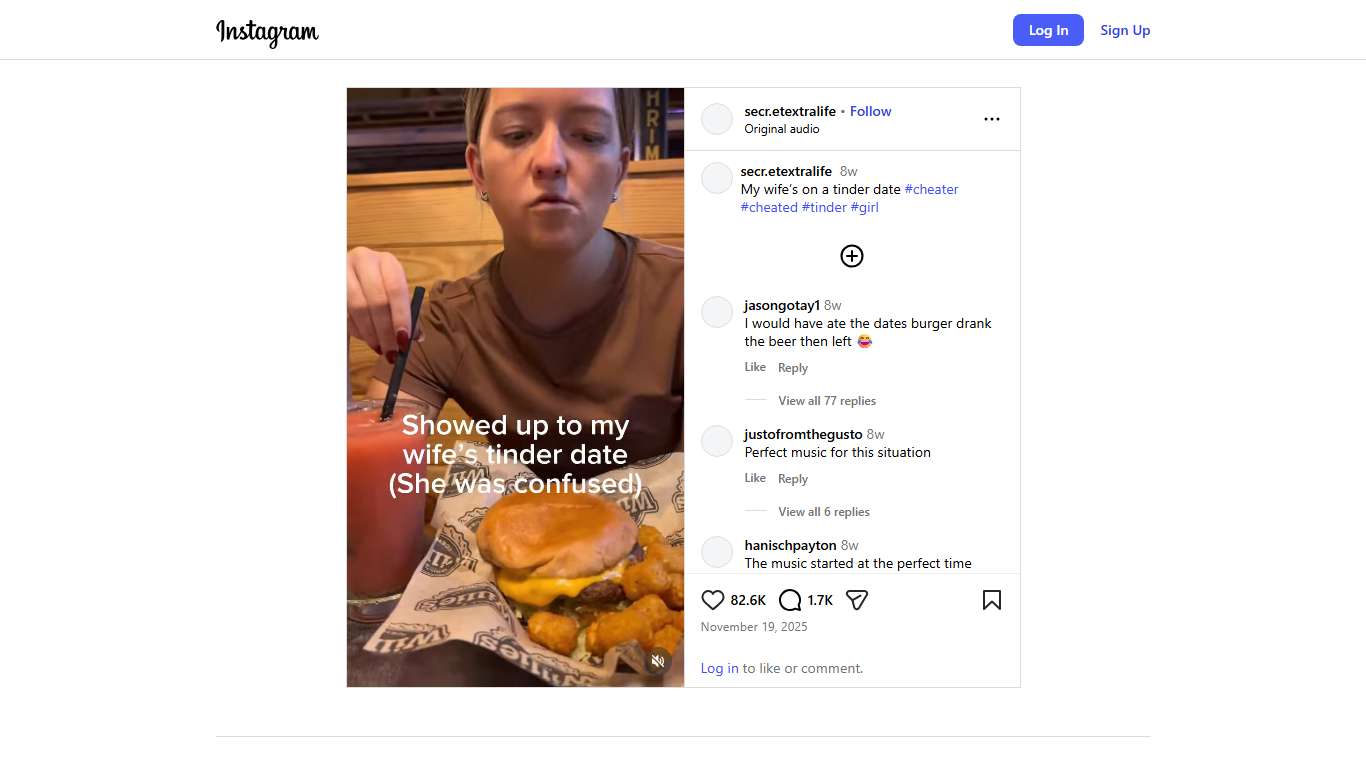
Task: Click the Instagram logo
Action: point(267,31)
